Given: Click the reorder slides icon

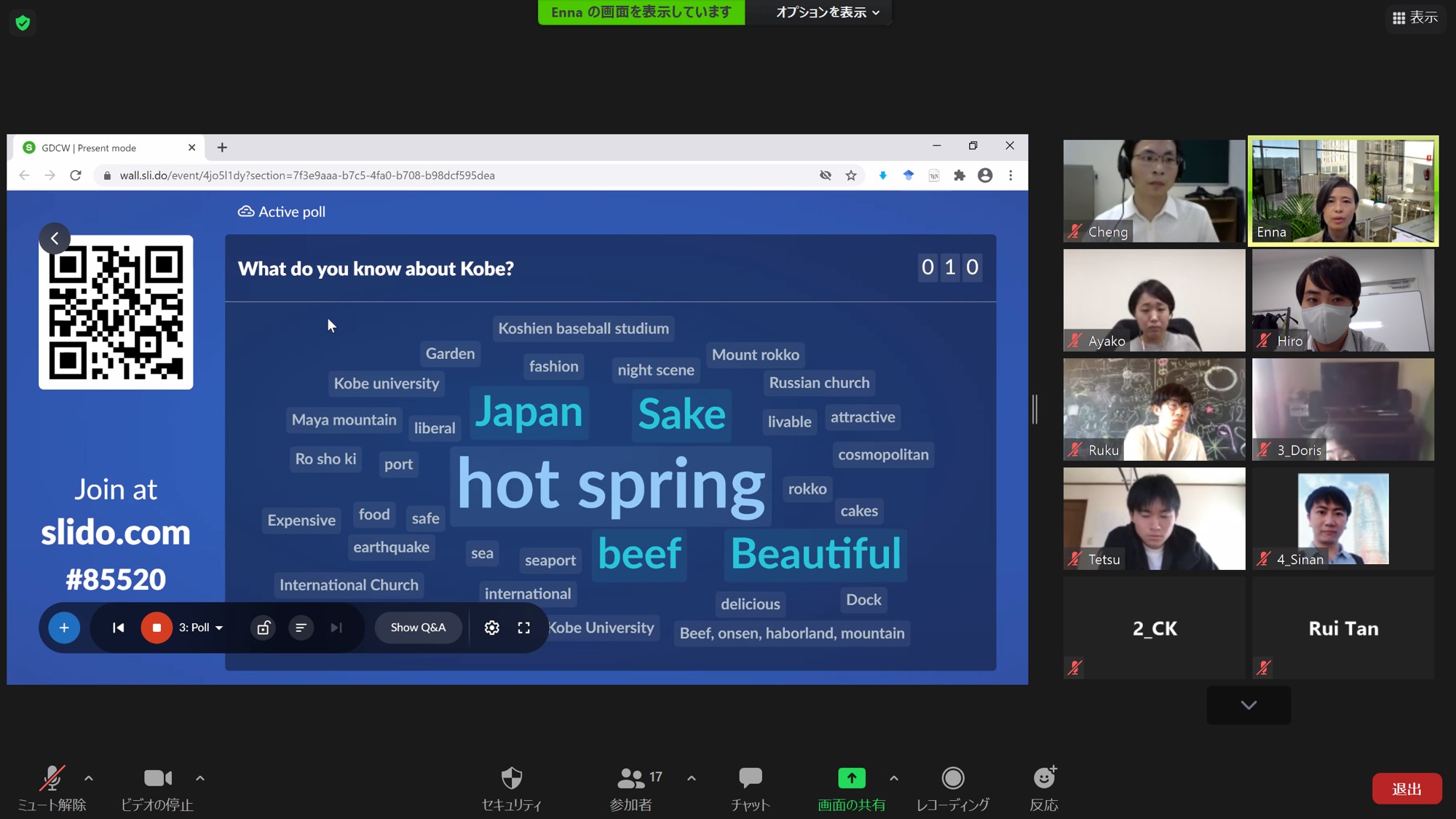Looking at the screenshot, I should [x=299, y=627].
